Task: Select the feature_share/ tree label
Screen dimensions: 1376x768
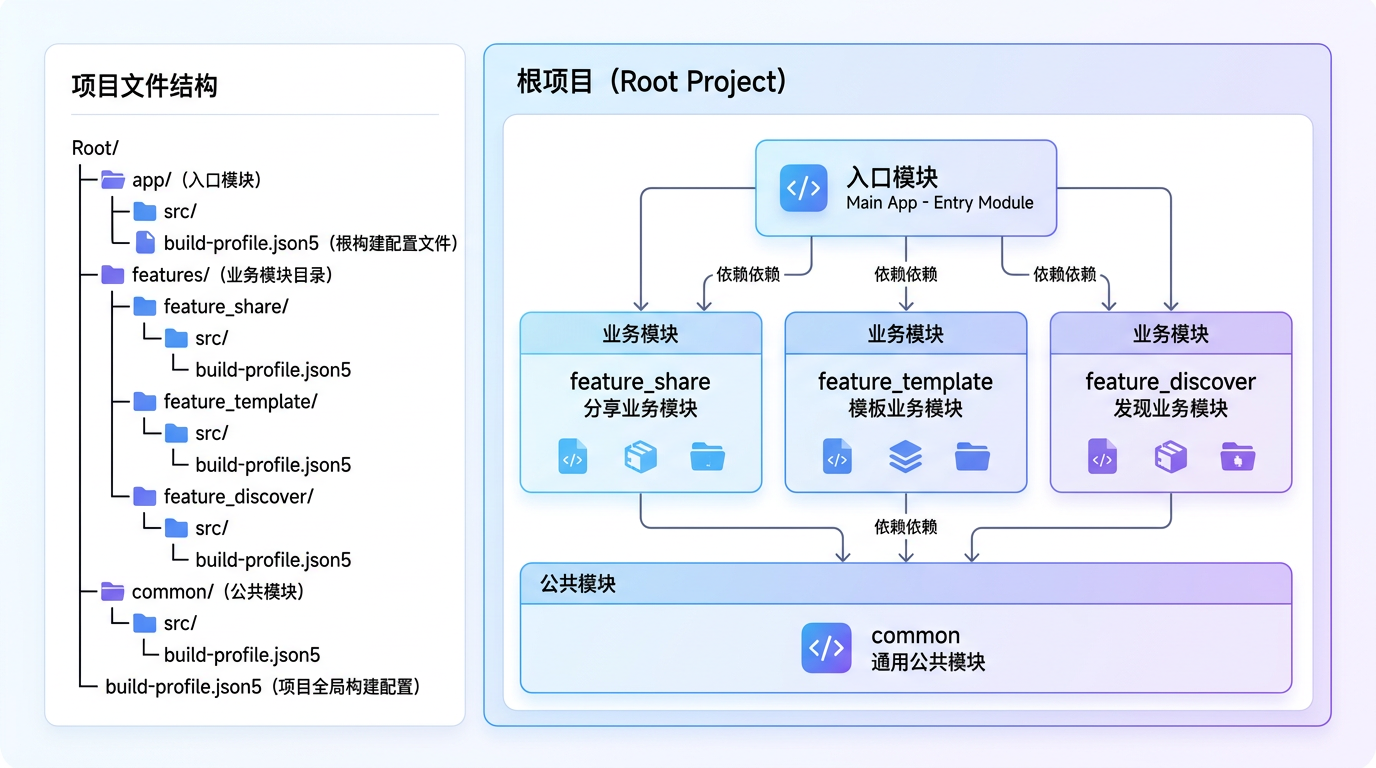Action: coord(226,306)
